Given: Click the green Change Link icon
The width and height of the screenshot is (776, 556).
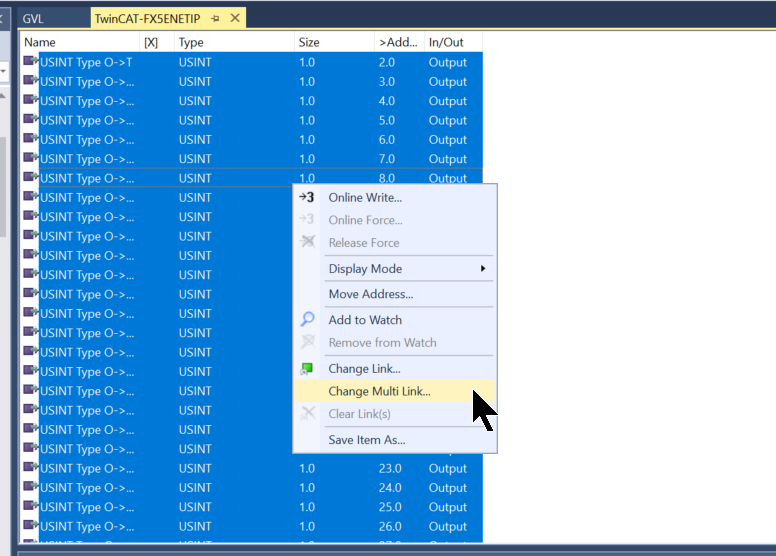Looking at the screenshot, I should pyautogui.click(x=308, y=369).
